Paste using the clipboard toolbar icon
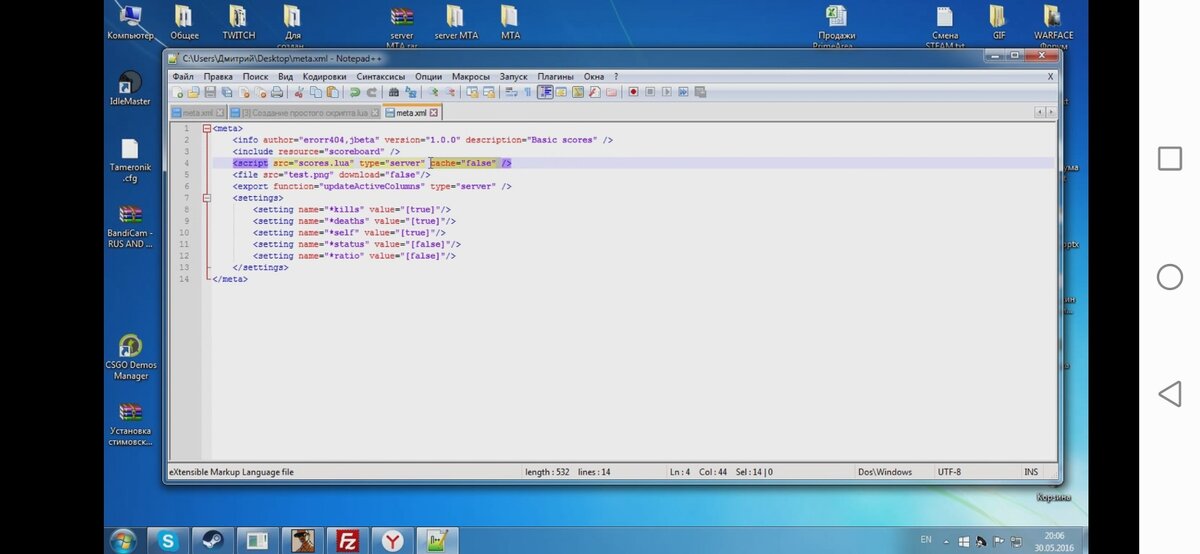The height and width of the screenshot is (554, 1200). point(333,92)
